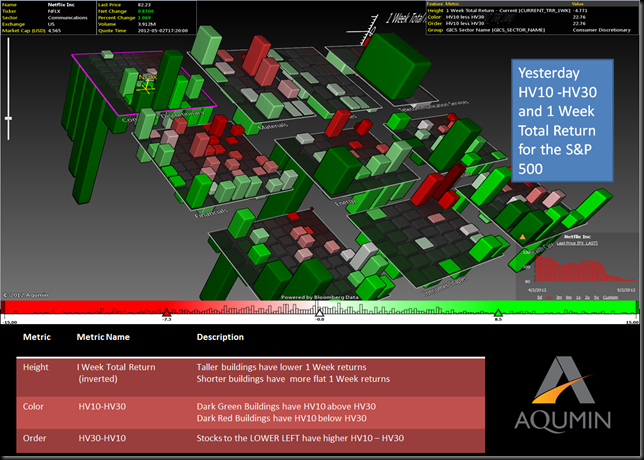Viewport: 644px width, 460px height.
Task: Click the Quote Time value 2012-05-02T17:20:00
Action: (x=163, y=31)
